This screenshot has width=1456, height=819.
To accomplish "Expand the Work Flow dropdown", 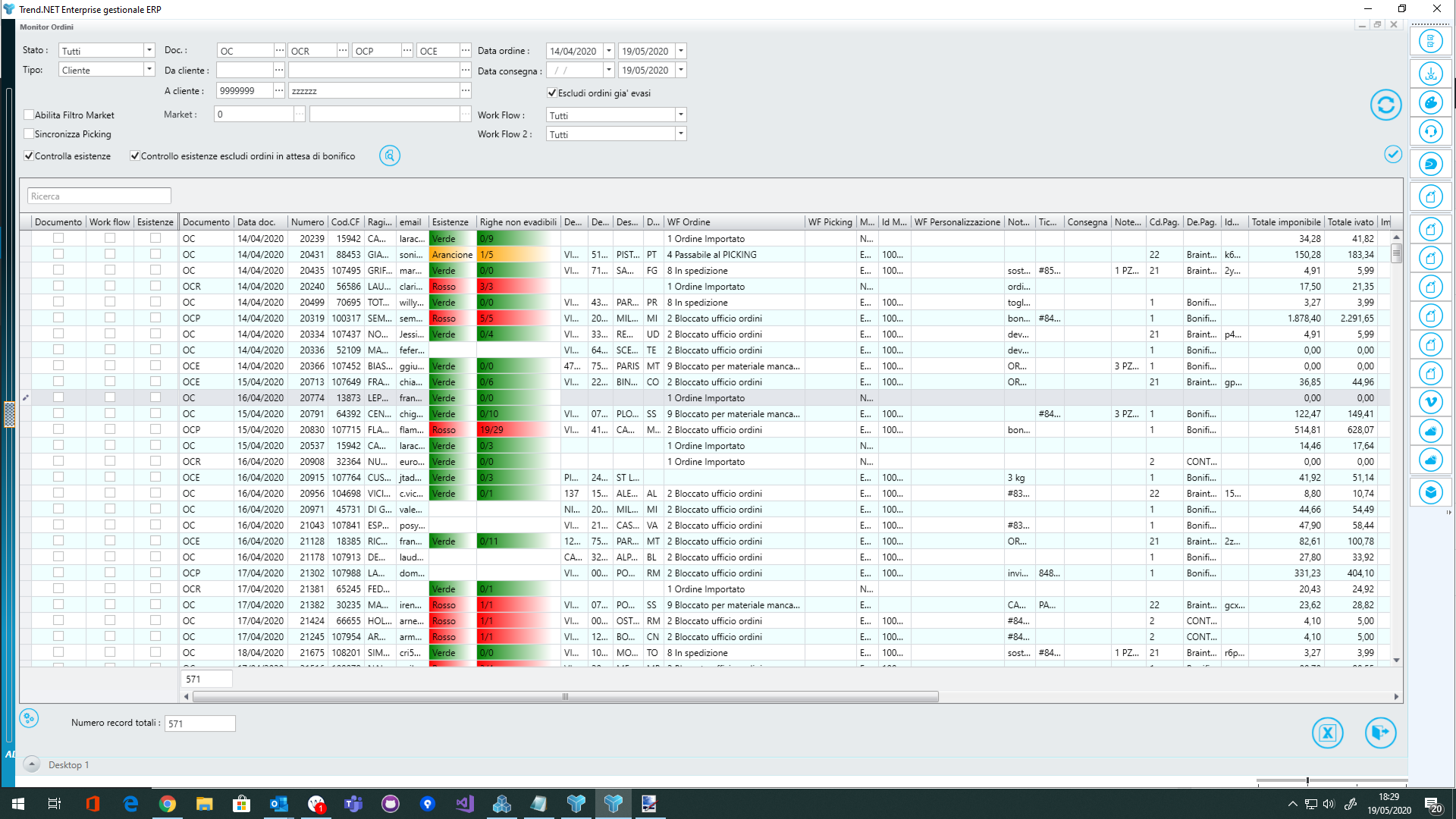I will [x=681, y=115].
